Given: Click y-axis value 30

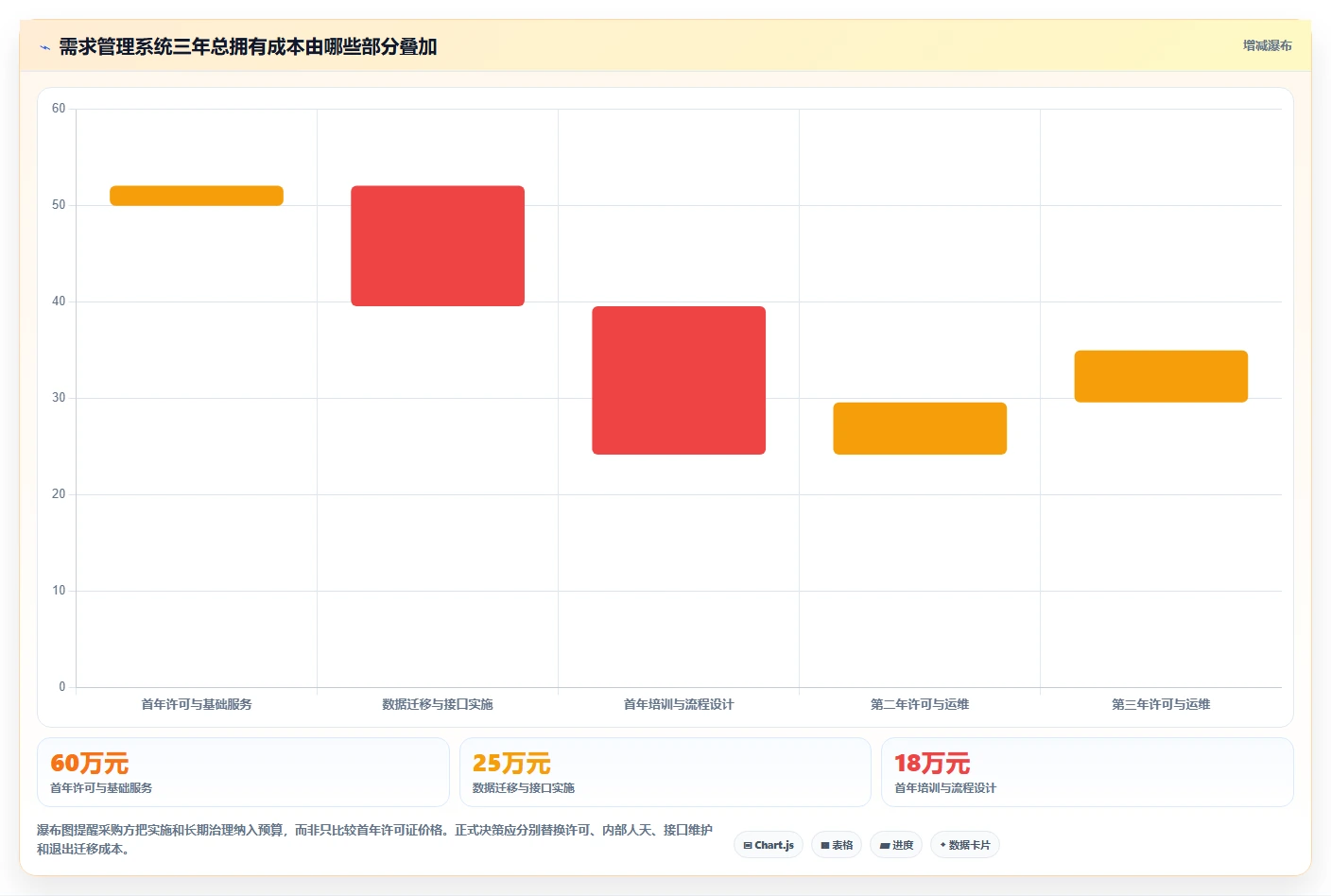Looking at the screenshot, I should [59, 398].
